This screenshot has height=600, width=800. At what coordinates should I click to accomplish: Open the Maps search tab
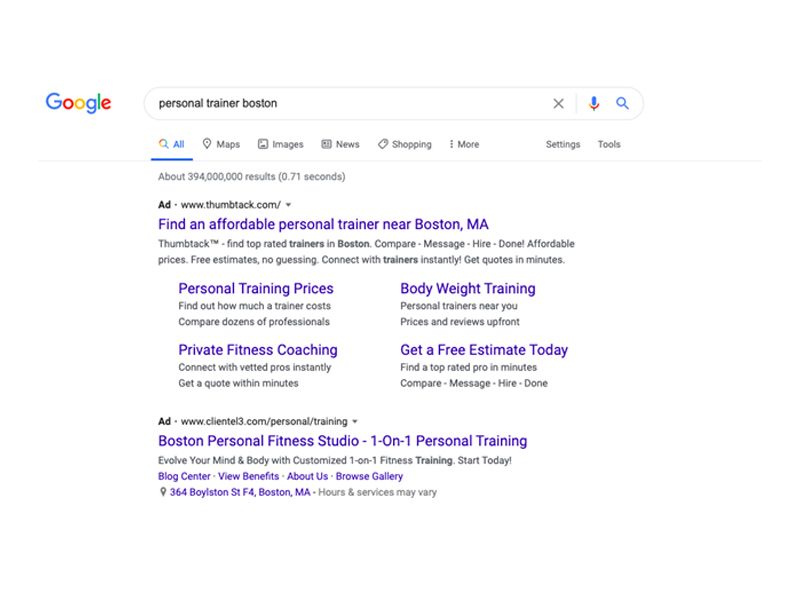point(221,144)
